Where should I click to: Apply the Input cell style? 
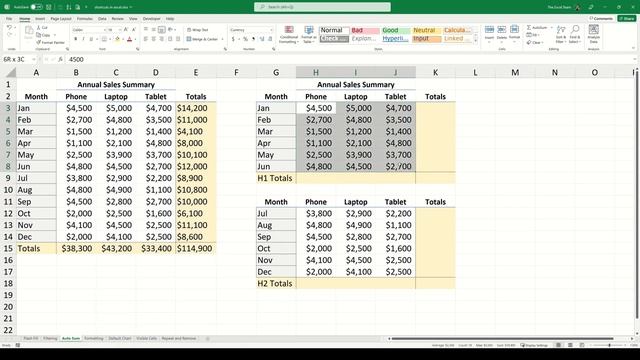pyautogui.click(x=427, y=38)
